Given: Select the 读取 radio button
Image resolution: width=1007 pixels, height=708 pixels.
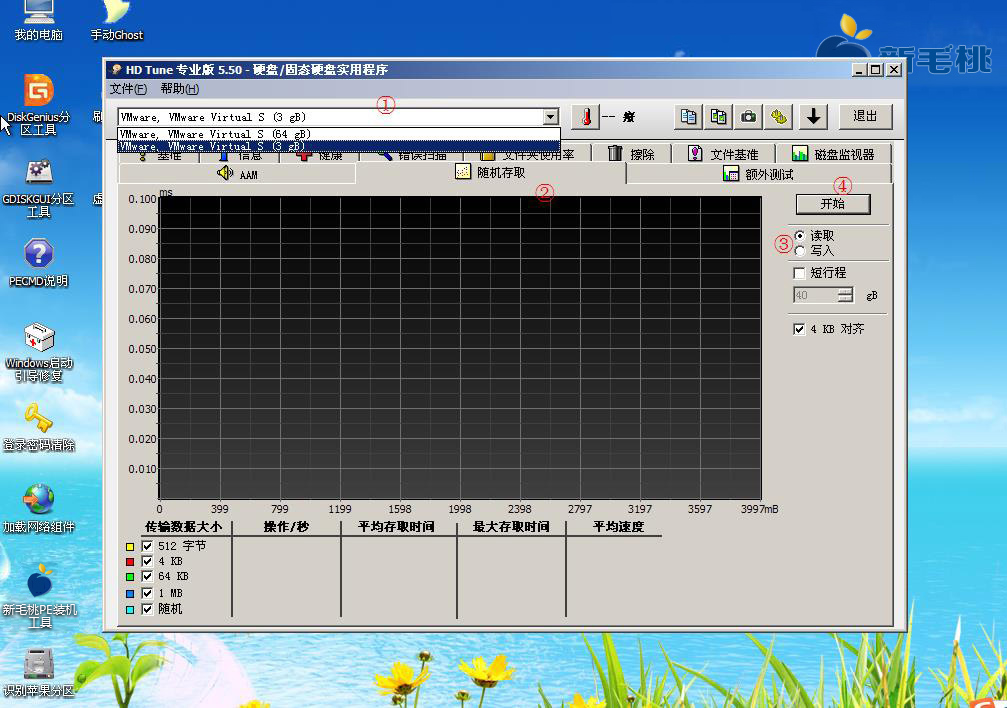Looking at the screenshot, I should [800, 236].
